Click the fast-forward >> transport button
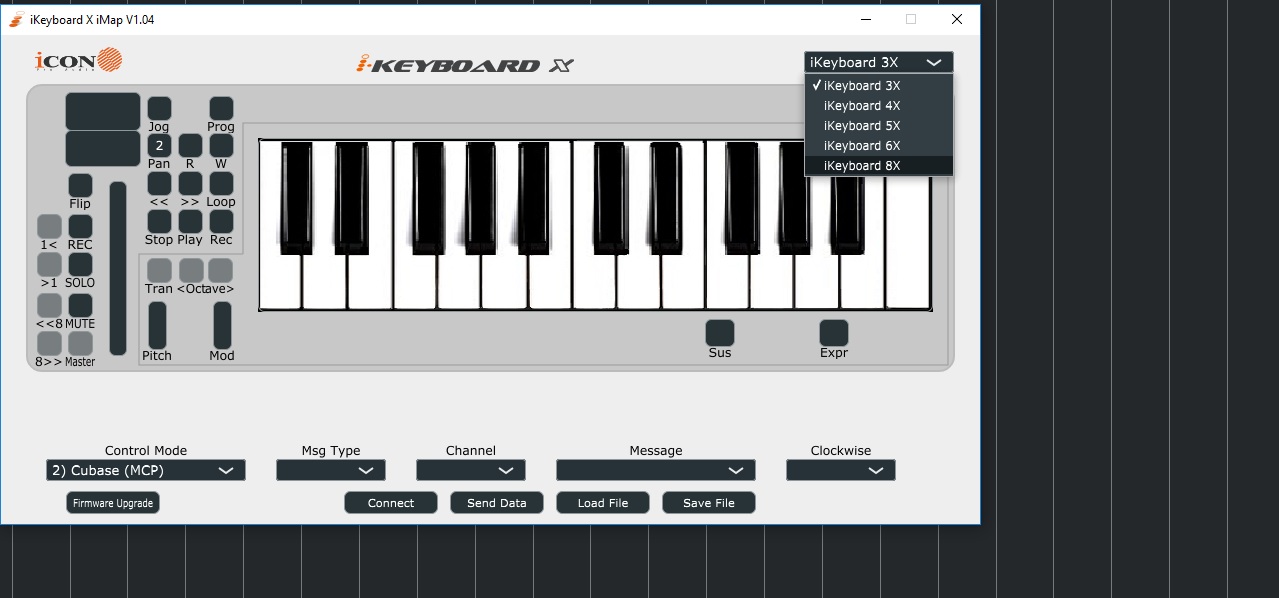The image size is (1279, 598). pos(190,183)
